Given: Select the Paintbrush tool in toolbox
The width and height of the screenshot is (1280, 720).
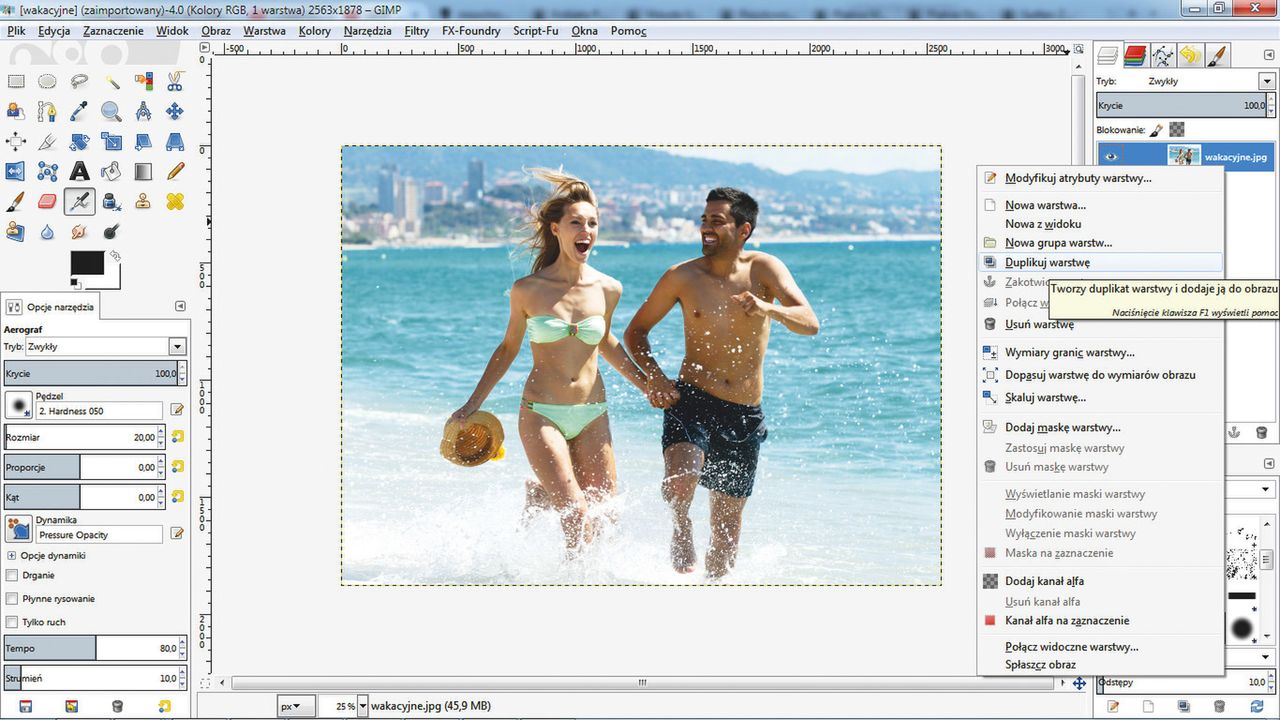Looking at the screenshot, I should pyautogui.click(x=15, y=202).
